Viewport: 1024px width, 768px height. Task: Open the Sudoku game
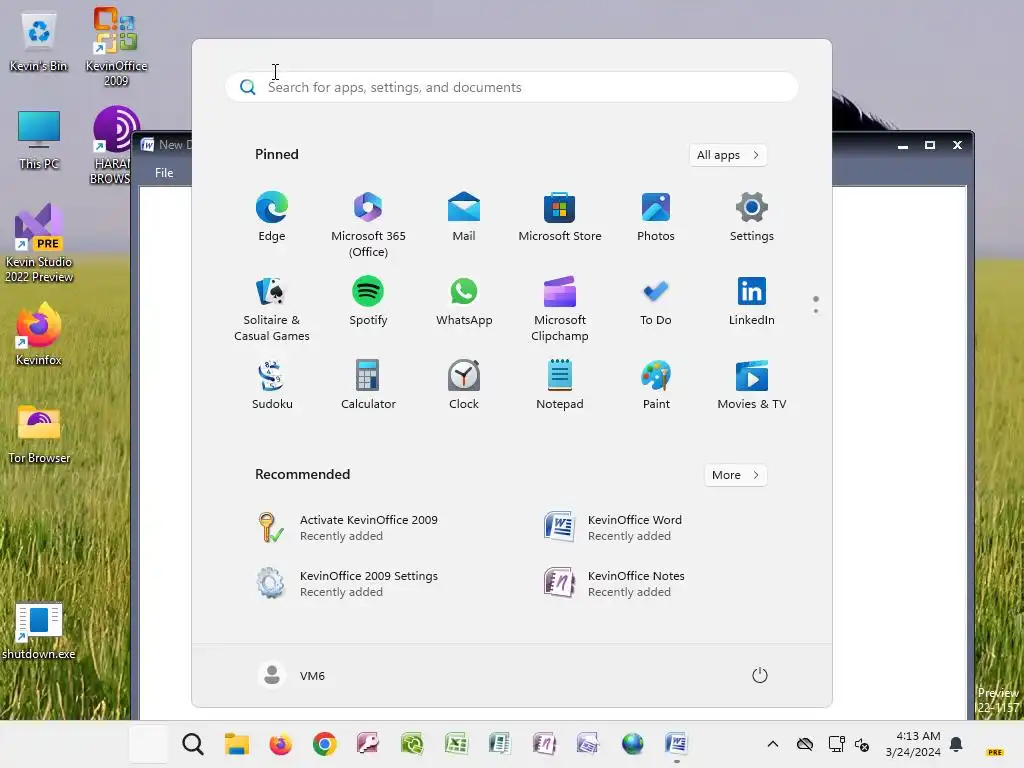tap(272, 385)
